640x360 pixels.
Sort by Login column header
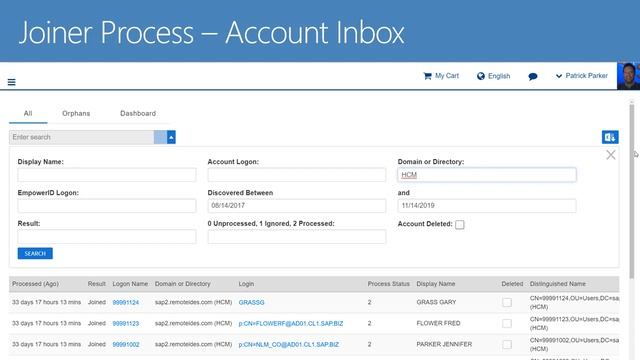click(x=246, y=284)
